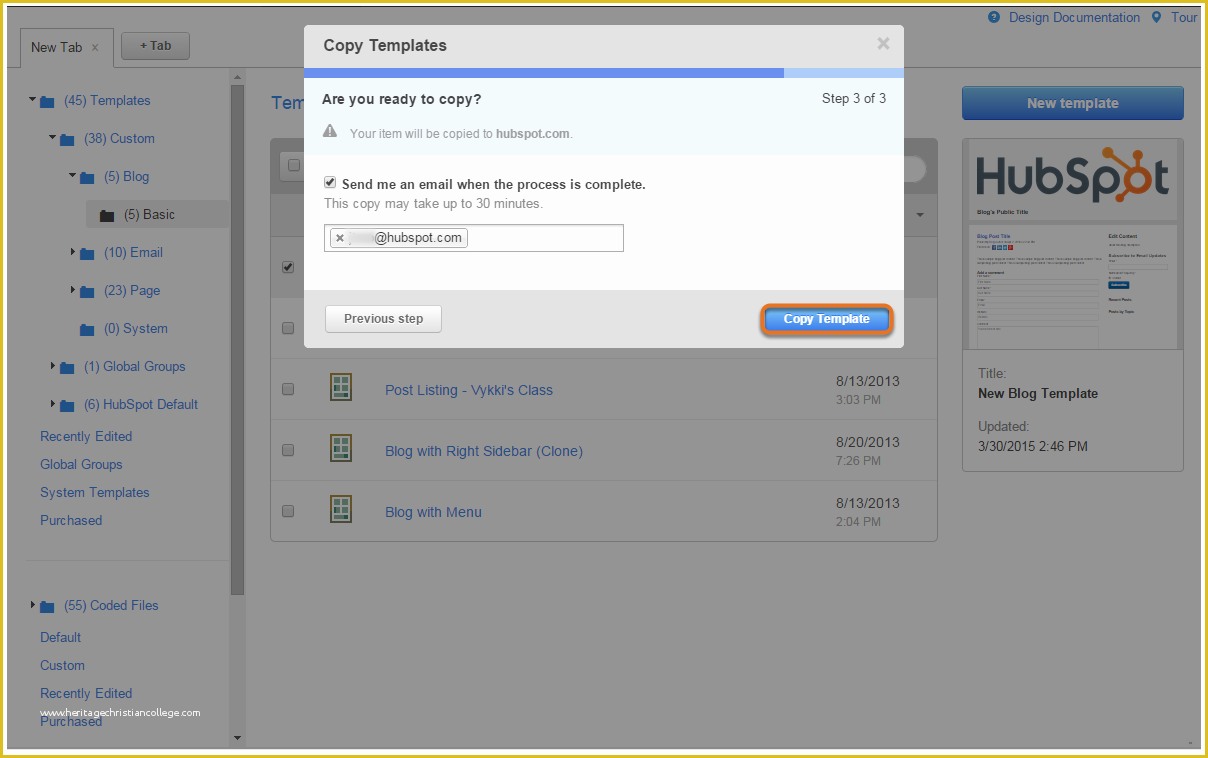Open the System Templates link
The width and height of the screenshot is (1208, 758).
click(x=95, y=492)
